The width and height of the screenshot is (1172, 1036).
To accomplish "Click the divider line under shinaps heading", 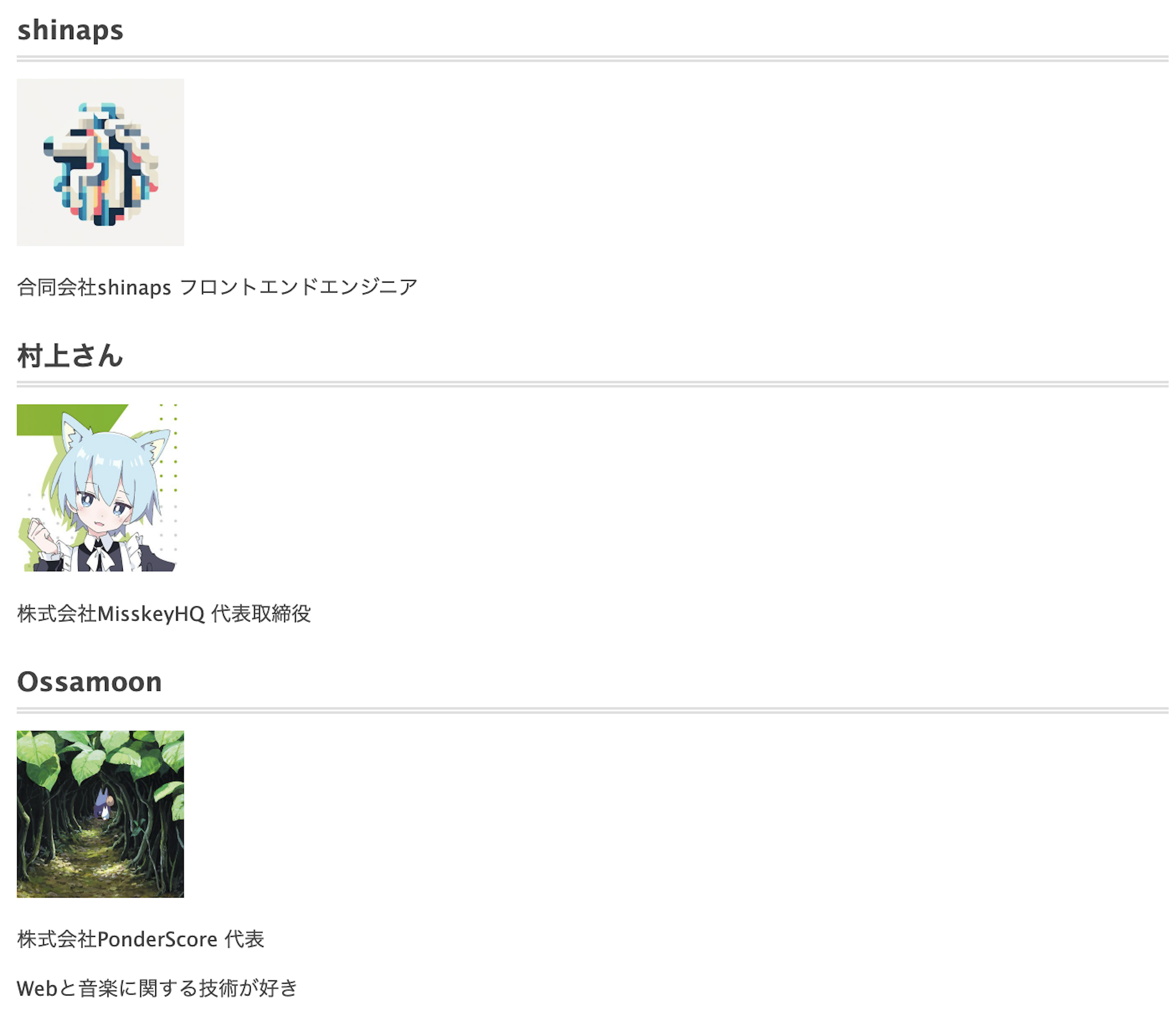I will click(592, 59).
